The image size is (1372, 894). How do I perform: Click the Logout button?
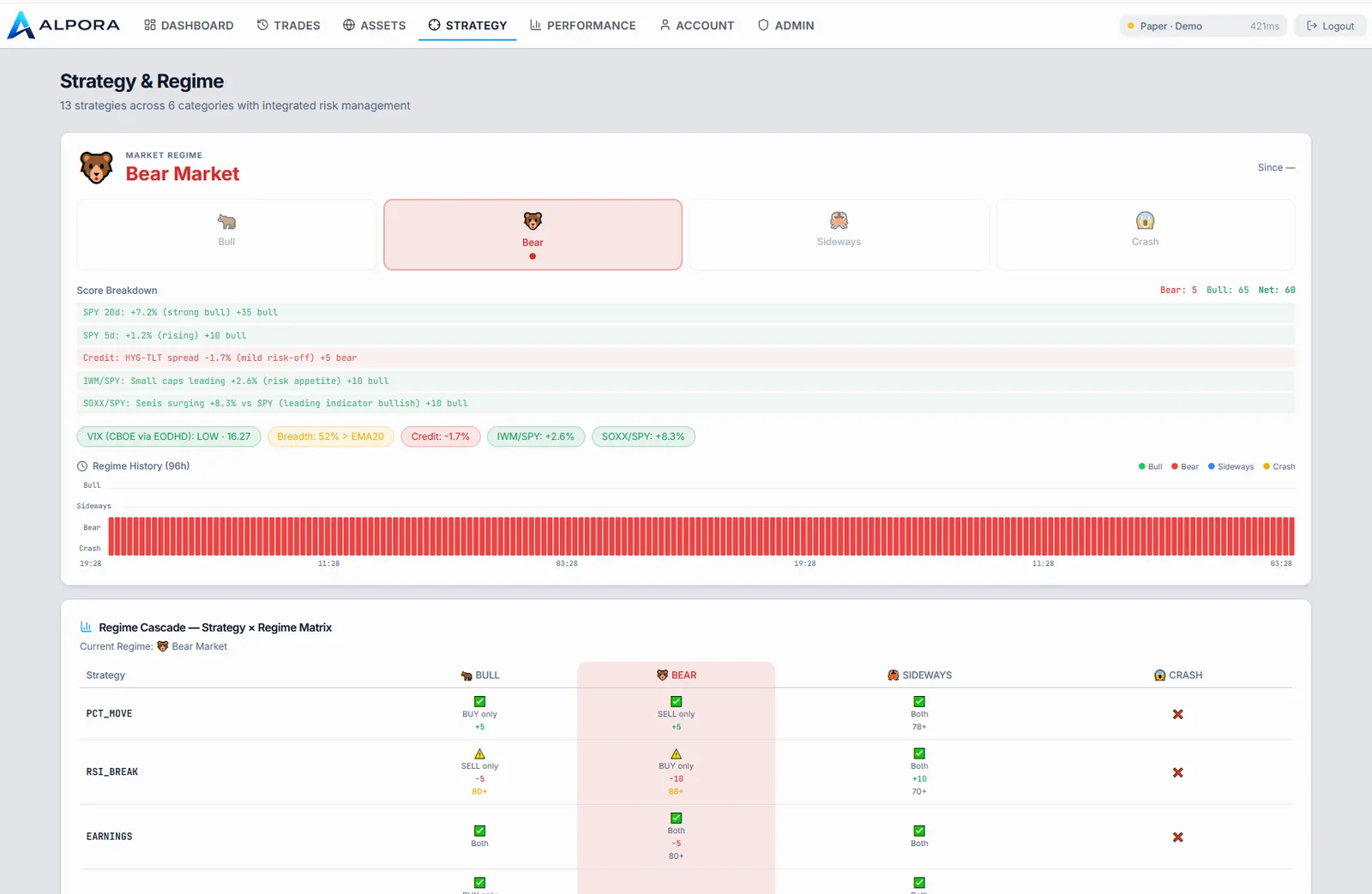[1330, 26]
